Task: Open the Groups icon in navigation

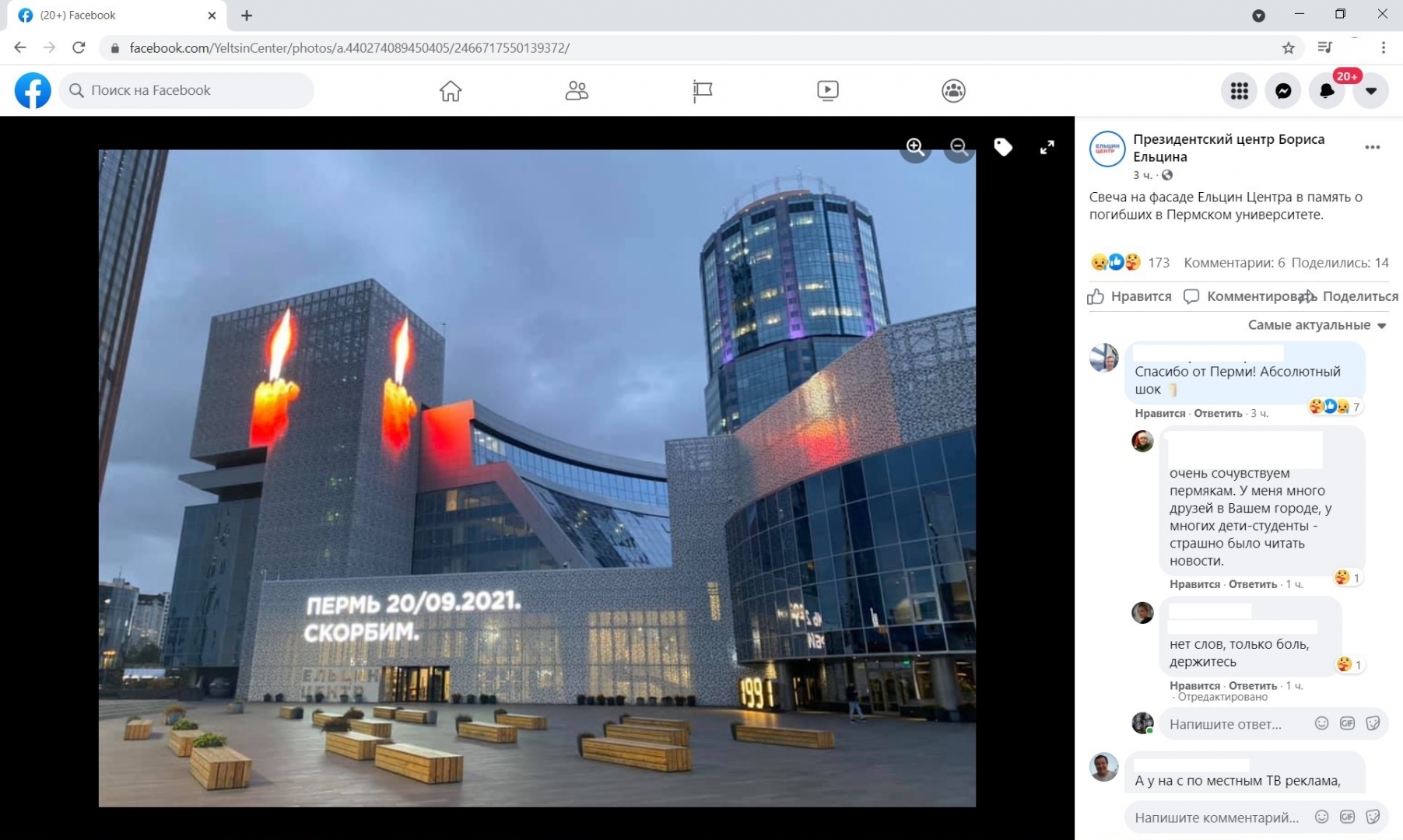Action: tap(953, 91)
